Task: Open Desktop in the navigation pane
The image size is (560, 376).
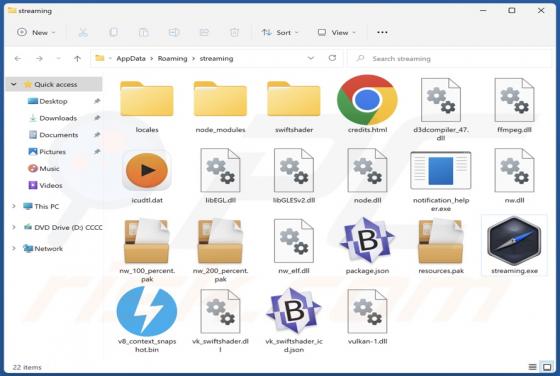Action: coord(53,101)
